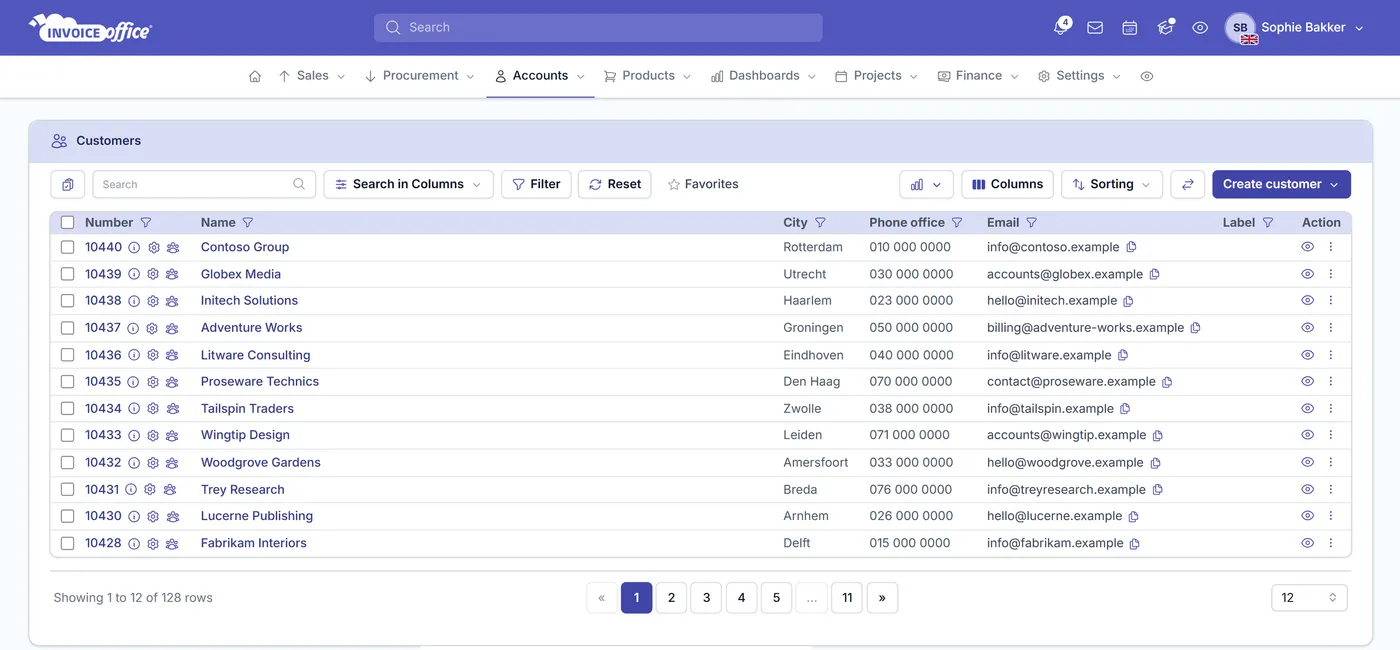Viewport: 1400px width, 650px height.
Task: Click the Reset button
Action: [615, 184]
